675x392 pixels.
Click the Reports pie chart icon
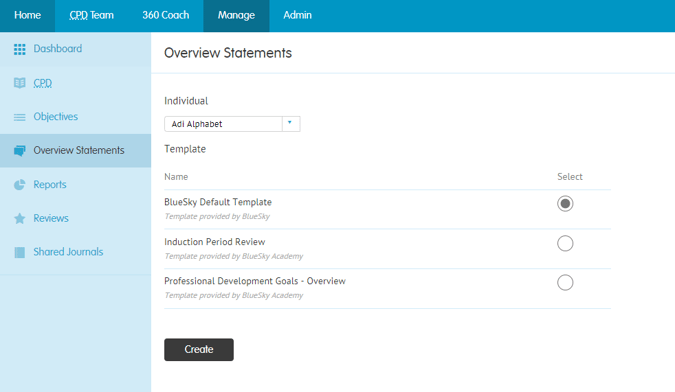[x=19, y=185]
